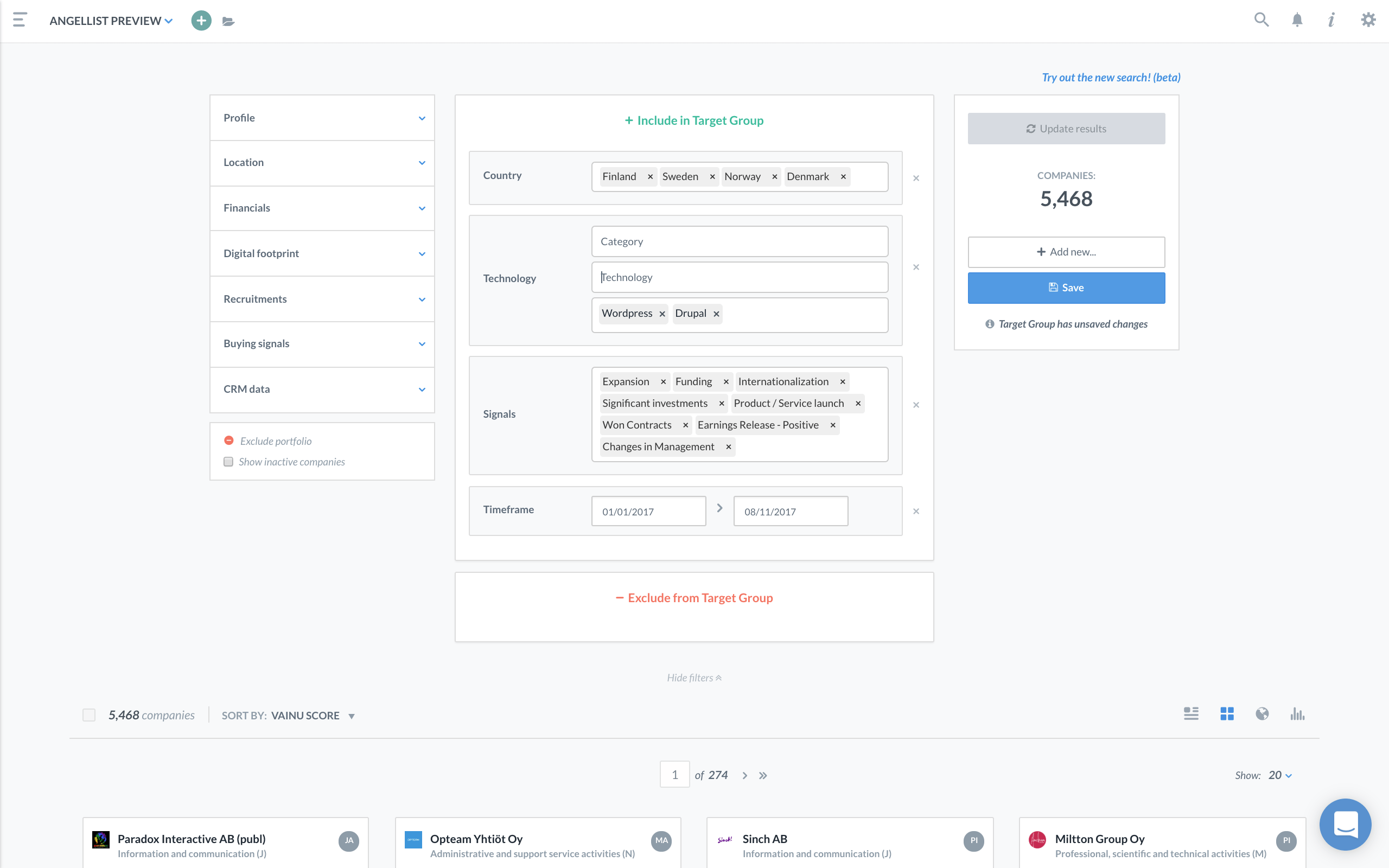
Task: Go to next results page
Action: [745, 776]
